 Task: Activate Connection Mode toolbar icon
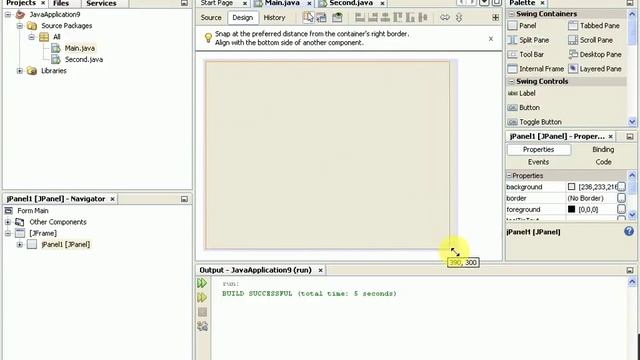[x=322, y=18]
